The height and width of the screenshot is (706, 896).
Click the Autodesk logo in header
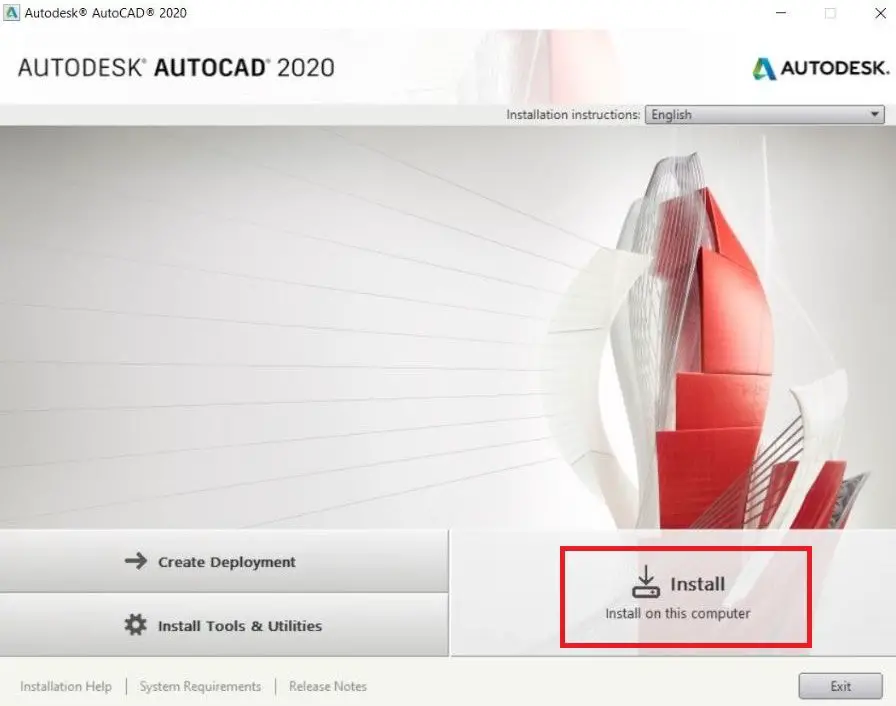(x=821, y=69)
